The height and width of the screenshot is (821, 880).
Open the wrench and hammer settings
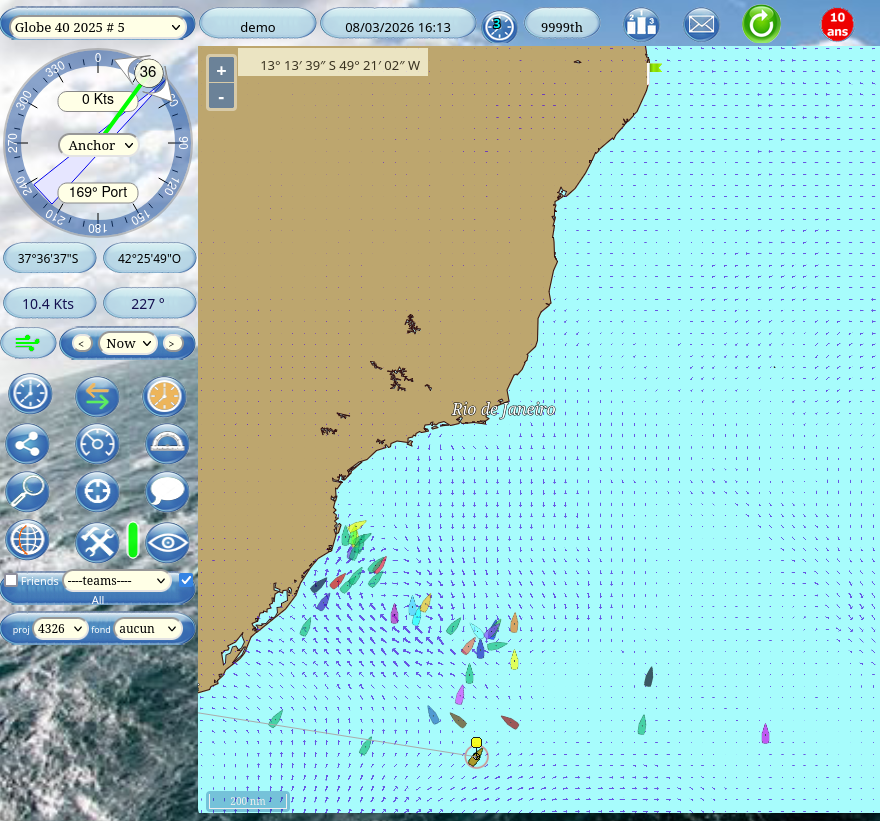tap(98, 541)
